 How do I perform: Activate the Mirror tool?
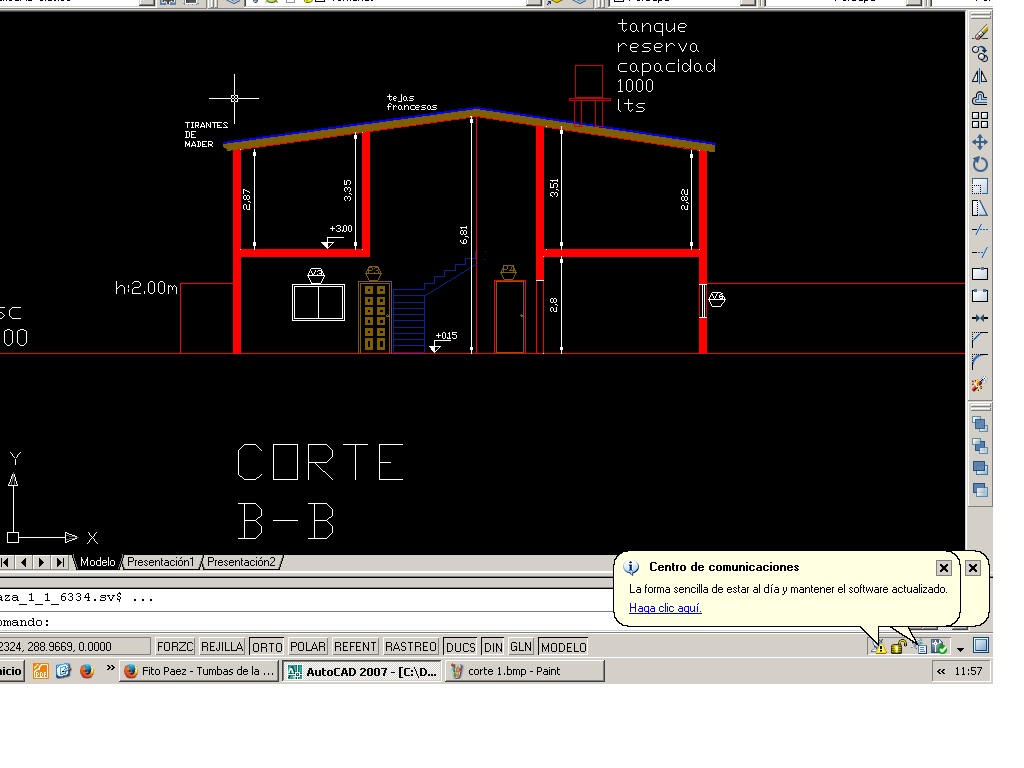[x=980, y=74]
